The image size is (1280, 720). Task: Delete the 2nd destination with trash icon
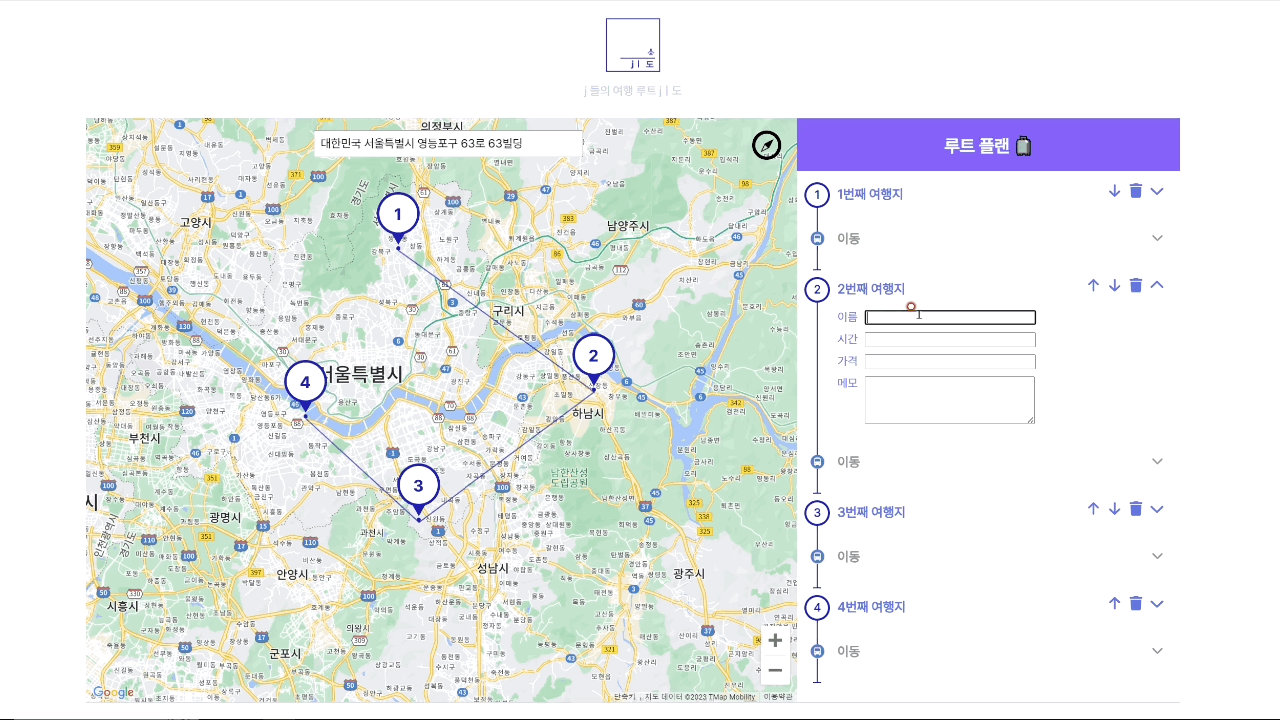click(x=1136, y=285)
